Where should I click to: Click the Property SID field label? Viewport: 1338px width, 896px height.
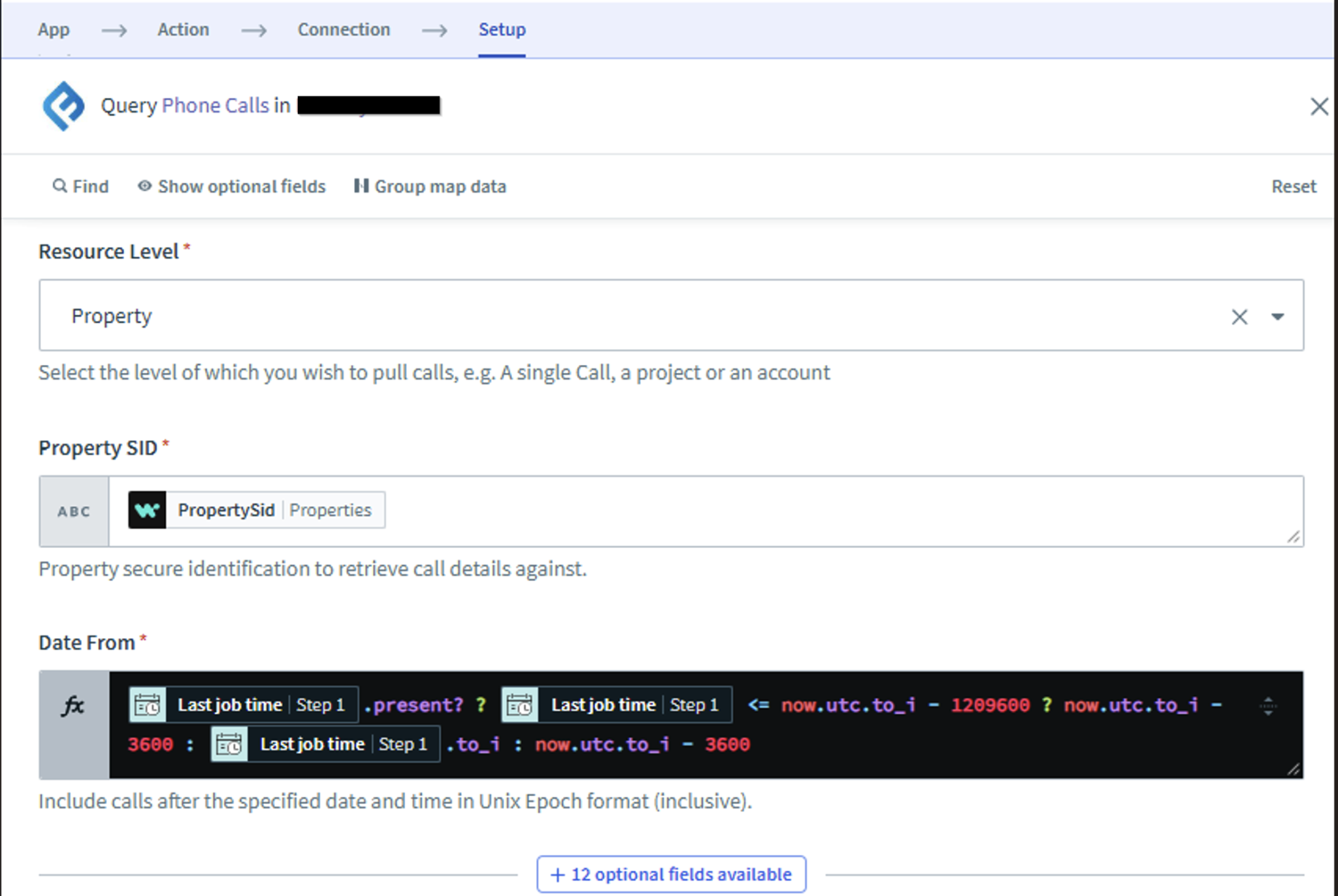coord(98,448)
